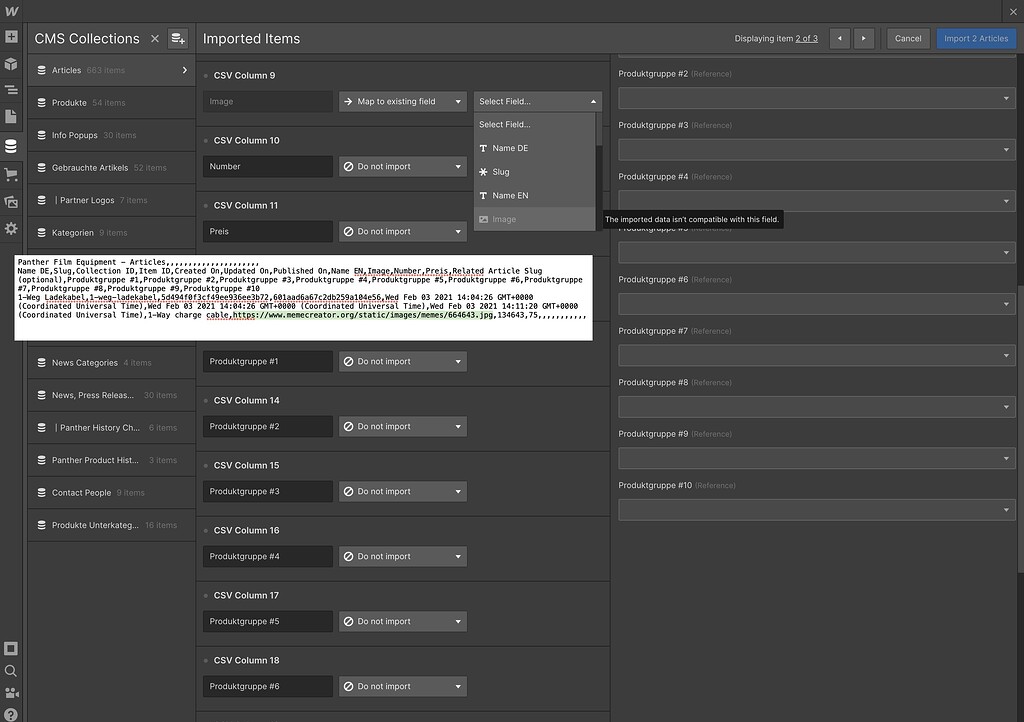
Task: Click the search magnifier icon at bottom left
Action: 13,673
